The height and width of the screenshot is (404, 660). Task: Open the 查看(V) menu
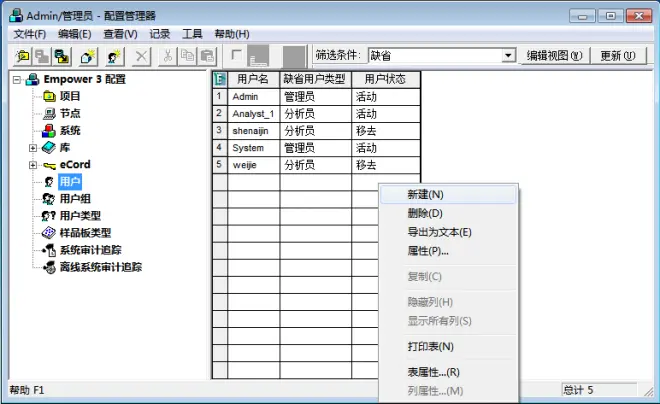click(120, 34)
